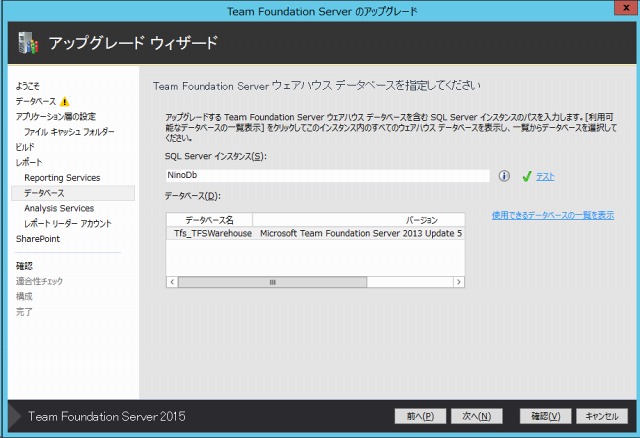Click the horizontal scrollbar left arrow
This screenshot has width=640, height=438.
click(172, 282)
